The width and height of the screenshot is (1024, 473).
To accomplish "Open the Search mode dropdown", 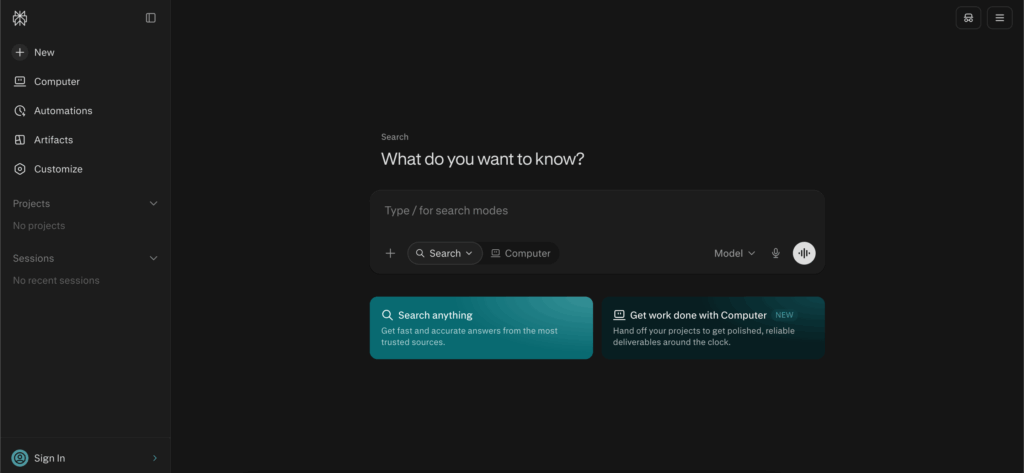I will click(x=445, y=253).
